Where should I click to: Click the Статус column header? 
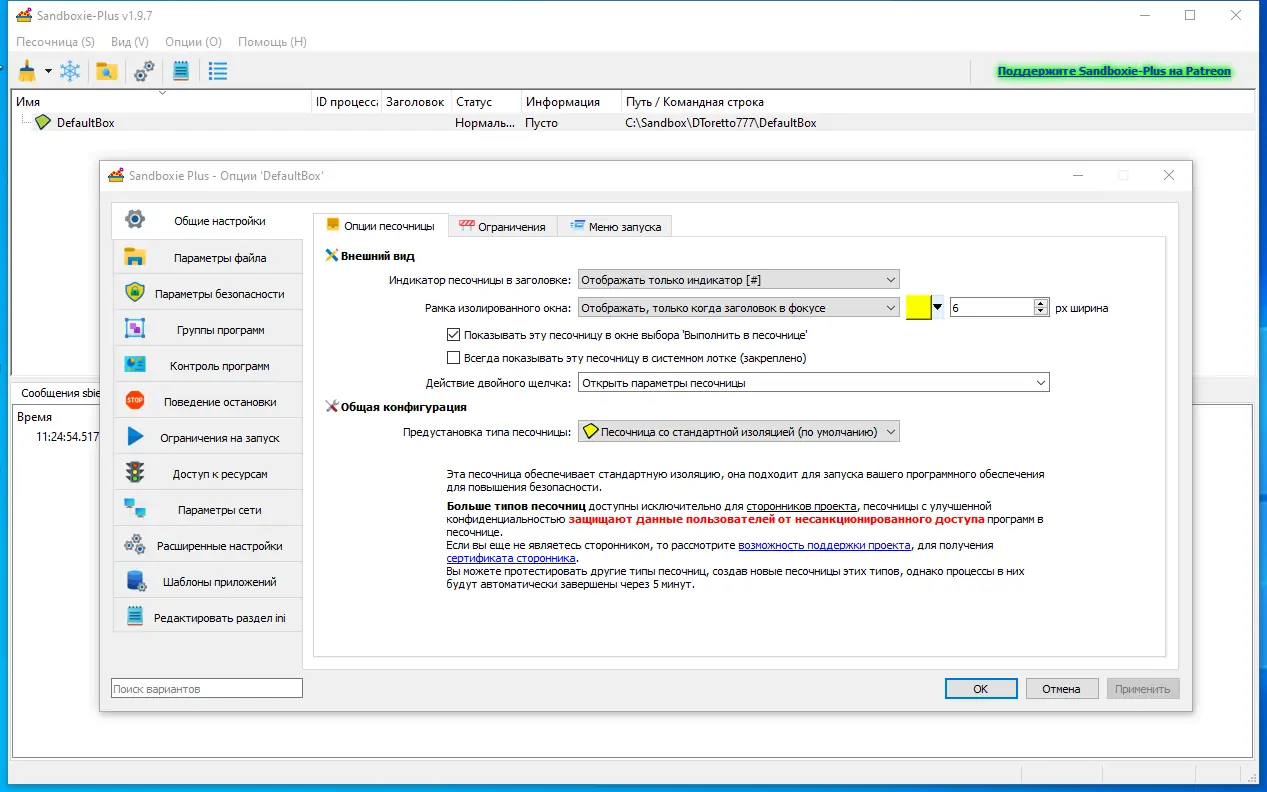[x=486, y=102]
